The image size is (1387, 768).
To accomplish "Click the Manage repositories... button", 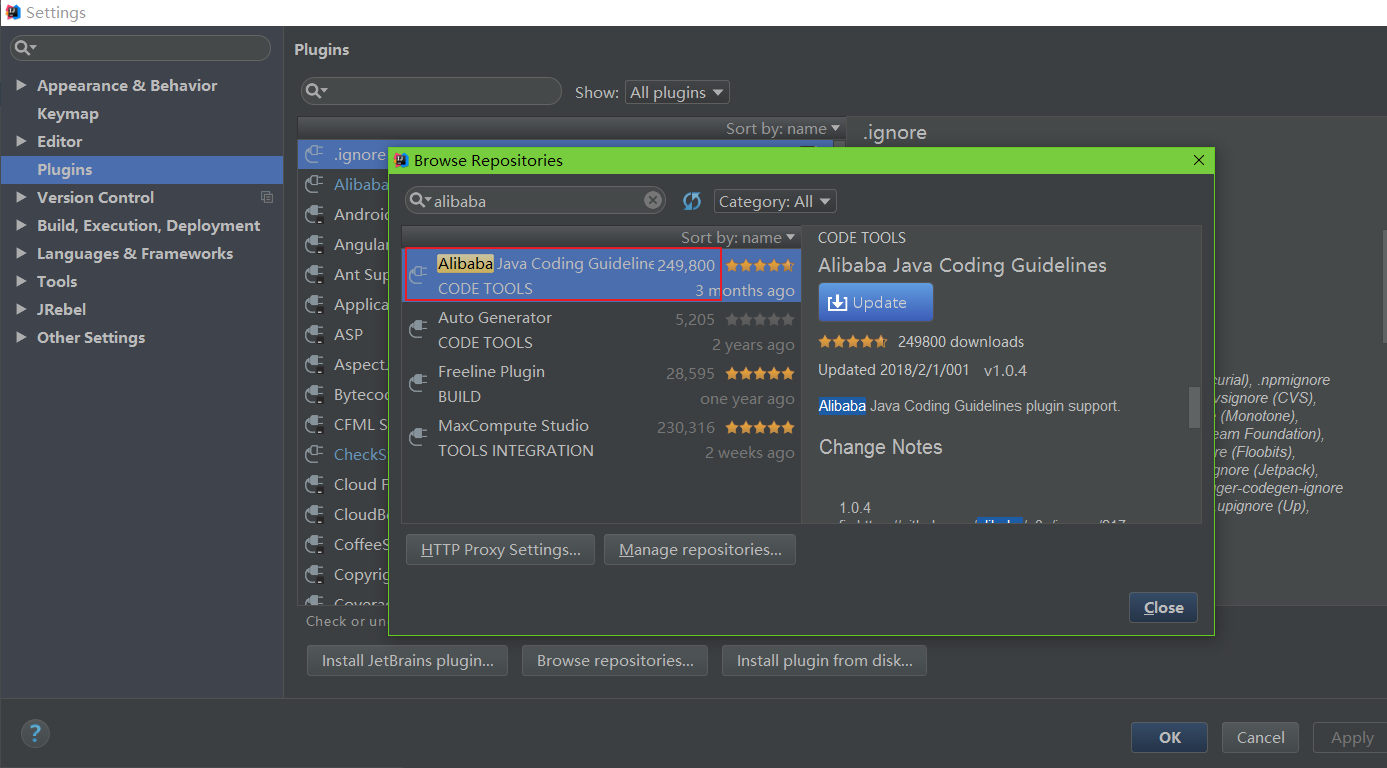I will click(x=700, y=550).
